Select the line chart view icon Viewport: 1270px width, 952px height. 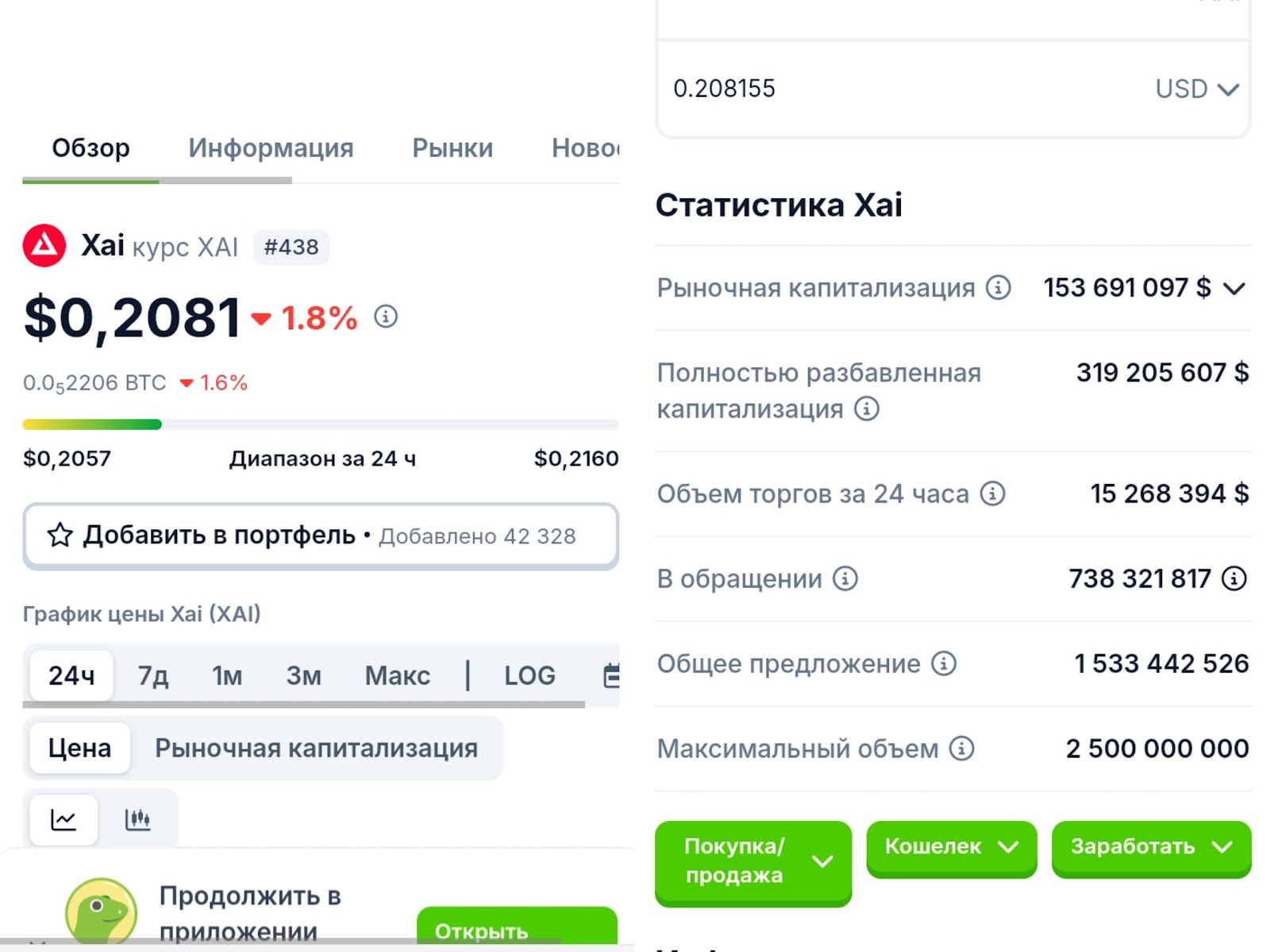tap(63, 820)
